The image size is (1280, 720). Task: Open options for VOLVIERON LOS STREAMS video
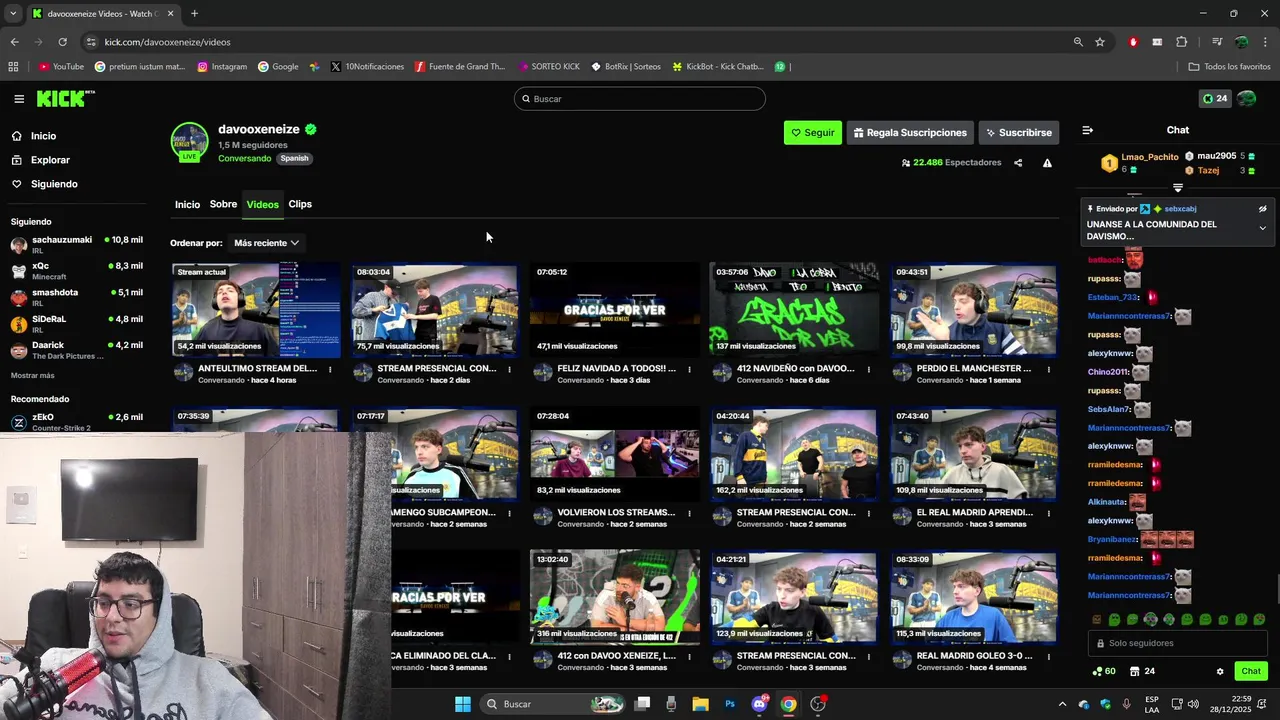[x=689, y=513]
